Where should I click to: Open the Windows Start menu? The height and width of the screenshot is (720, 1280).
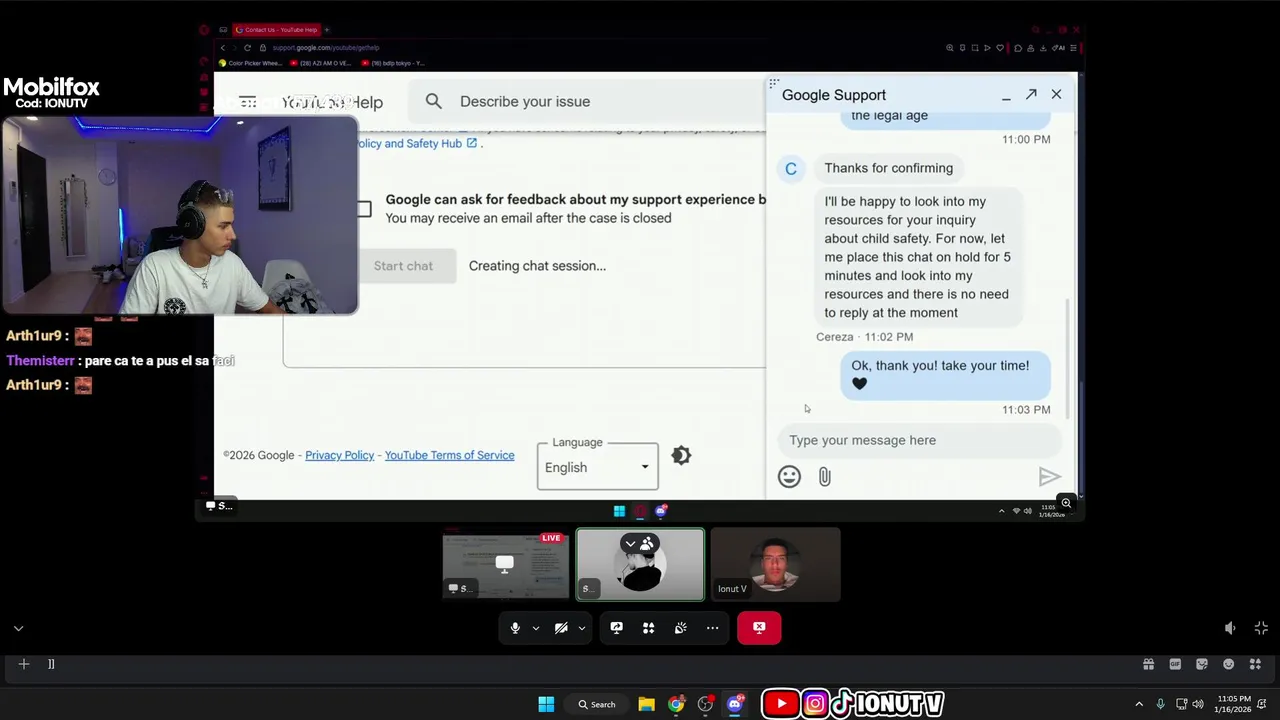click(546, 704)
